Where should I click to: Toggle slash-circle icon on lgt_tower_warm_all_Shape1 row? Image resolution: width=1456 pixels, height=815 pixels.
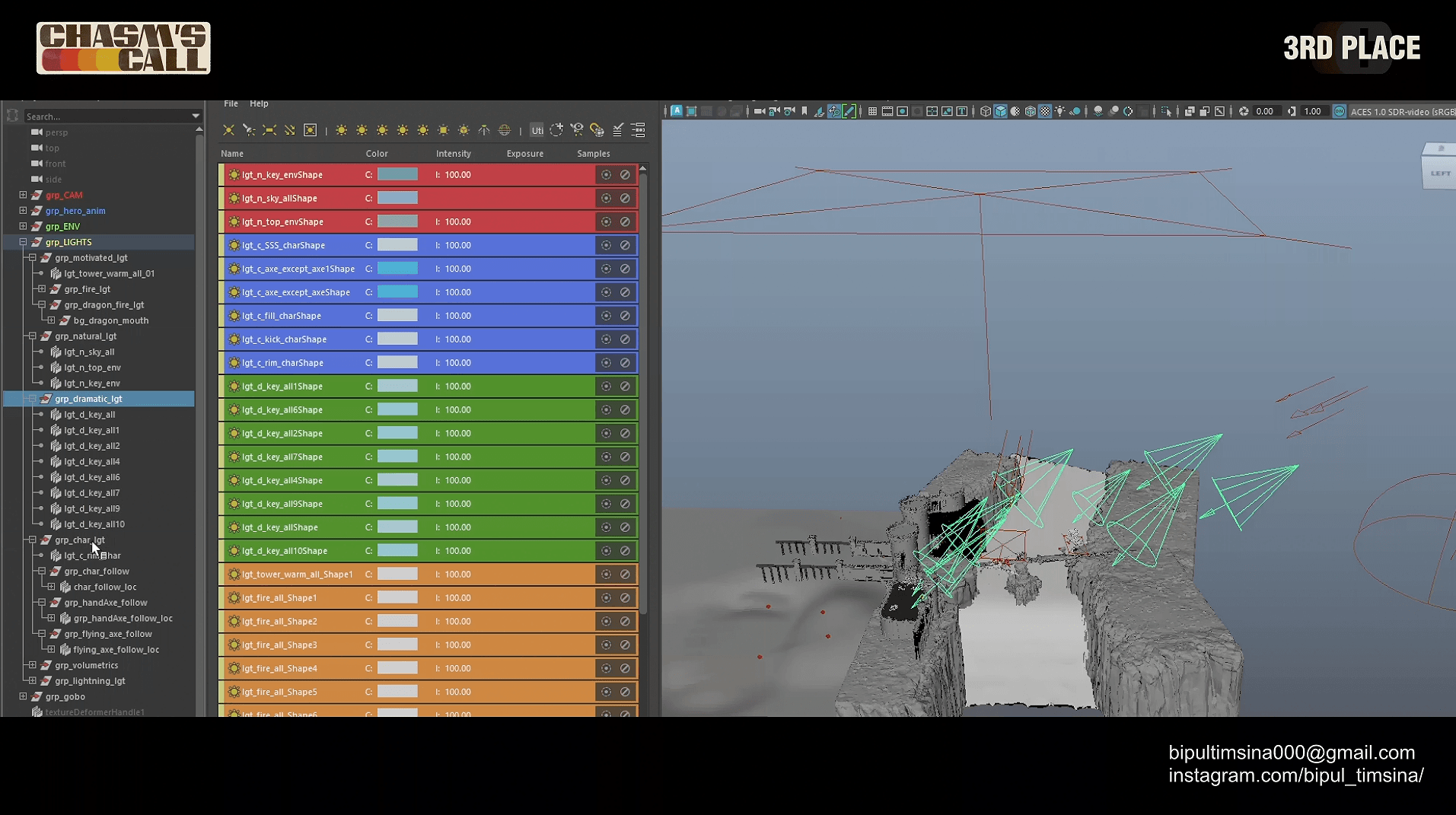pos(625,575)
